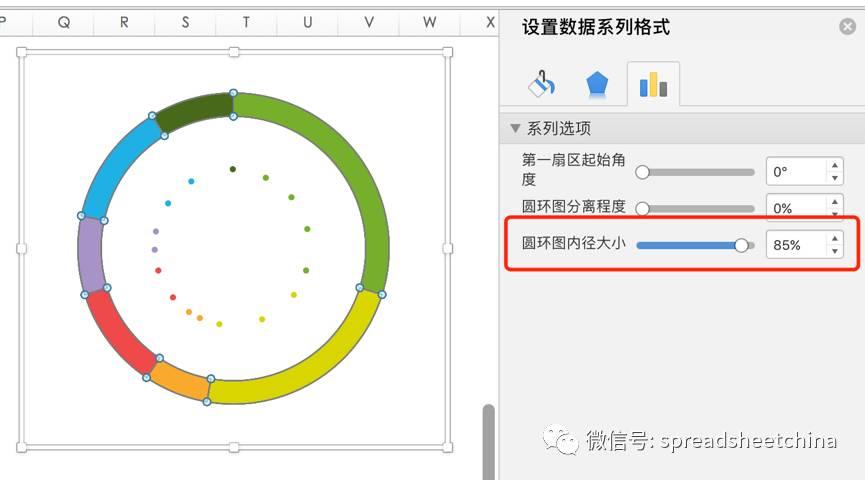Click the vertical scrollbar of the sheet
865x480 pixels.
coord(488,441)
